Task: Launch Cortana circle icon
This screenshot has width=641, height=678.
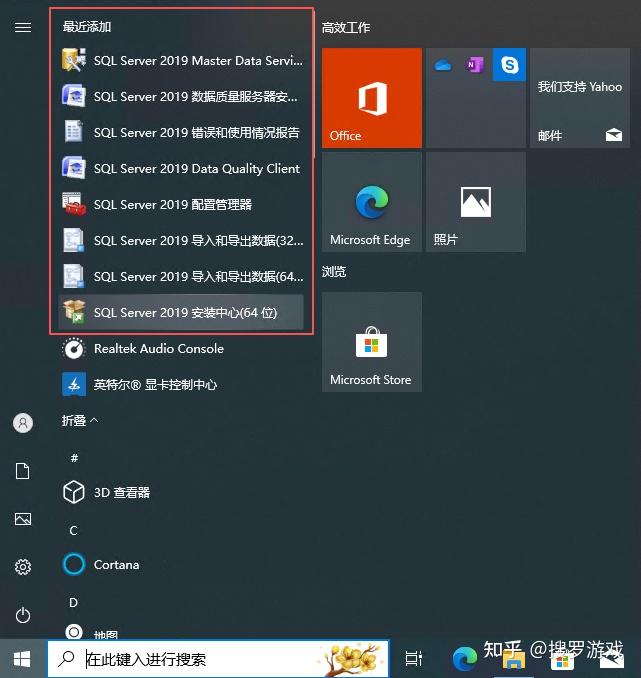Action: [x=74, y=564]
